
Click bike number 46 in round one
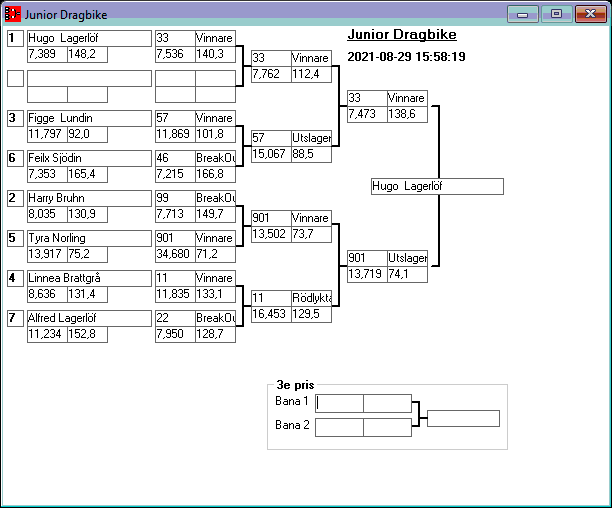point(175,158)
